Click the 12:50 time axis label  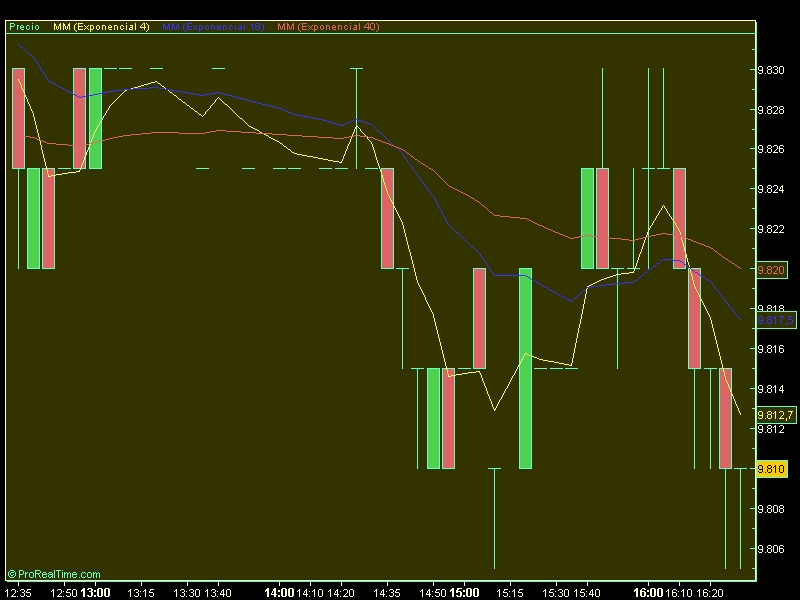tap(64, 593)
